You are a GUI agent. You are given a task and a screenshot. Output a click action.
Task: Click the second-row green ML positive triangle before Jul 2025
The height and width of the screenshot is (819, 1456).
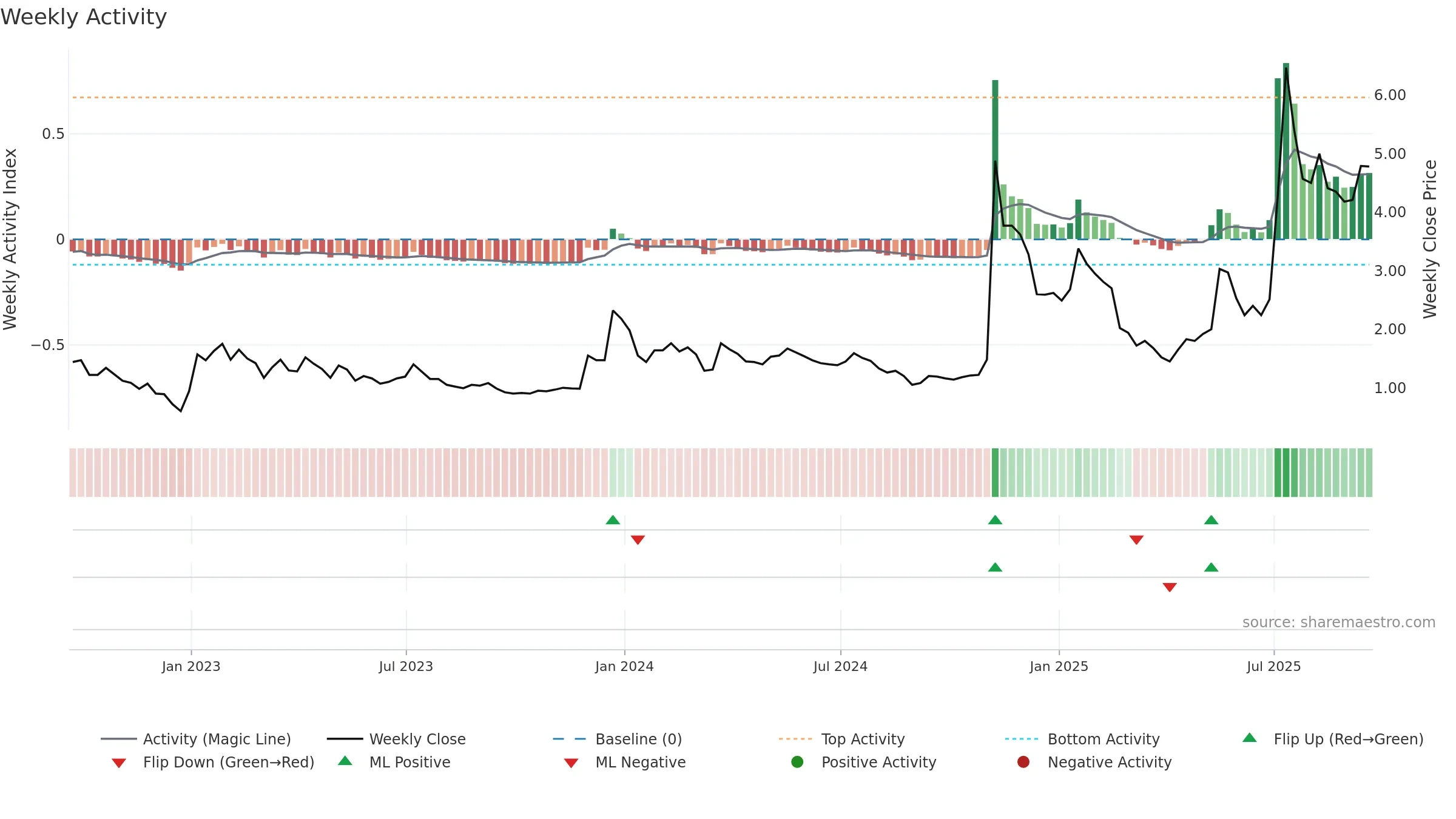pos(1211,567)
